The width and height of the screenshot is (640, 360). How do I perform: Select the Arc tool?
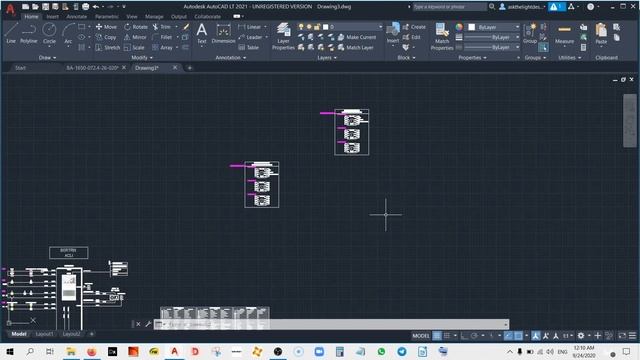(x=68, y=33)
